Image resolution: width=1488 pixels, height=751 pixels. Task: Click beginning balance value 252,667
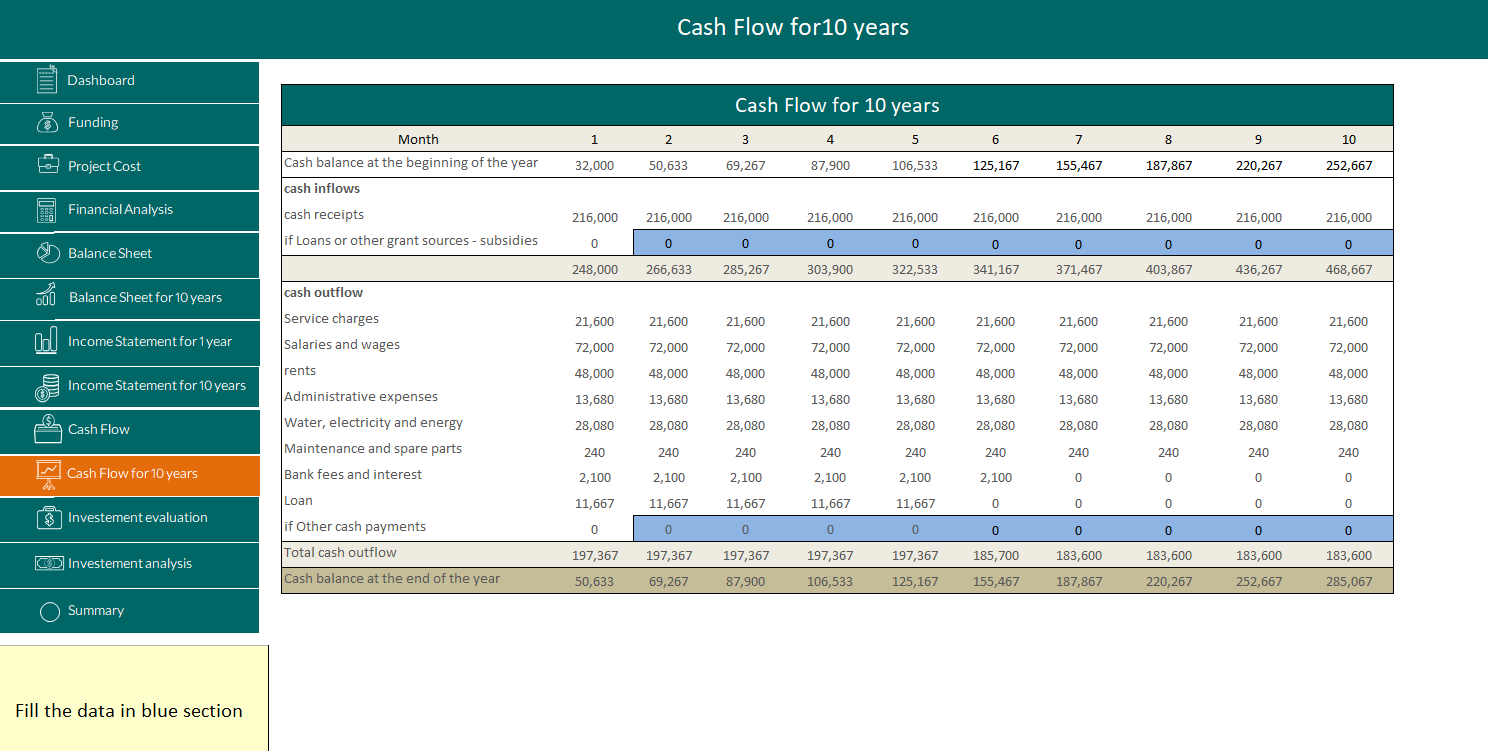click(1348, 166)
